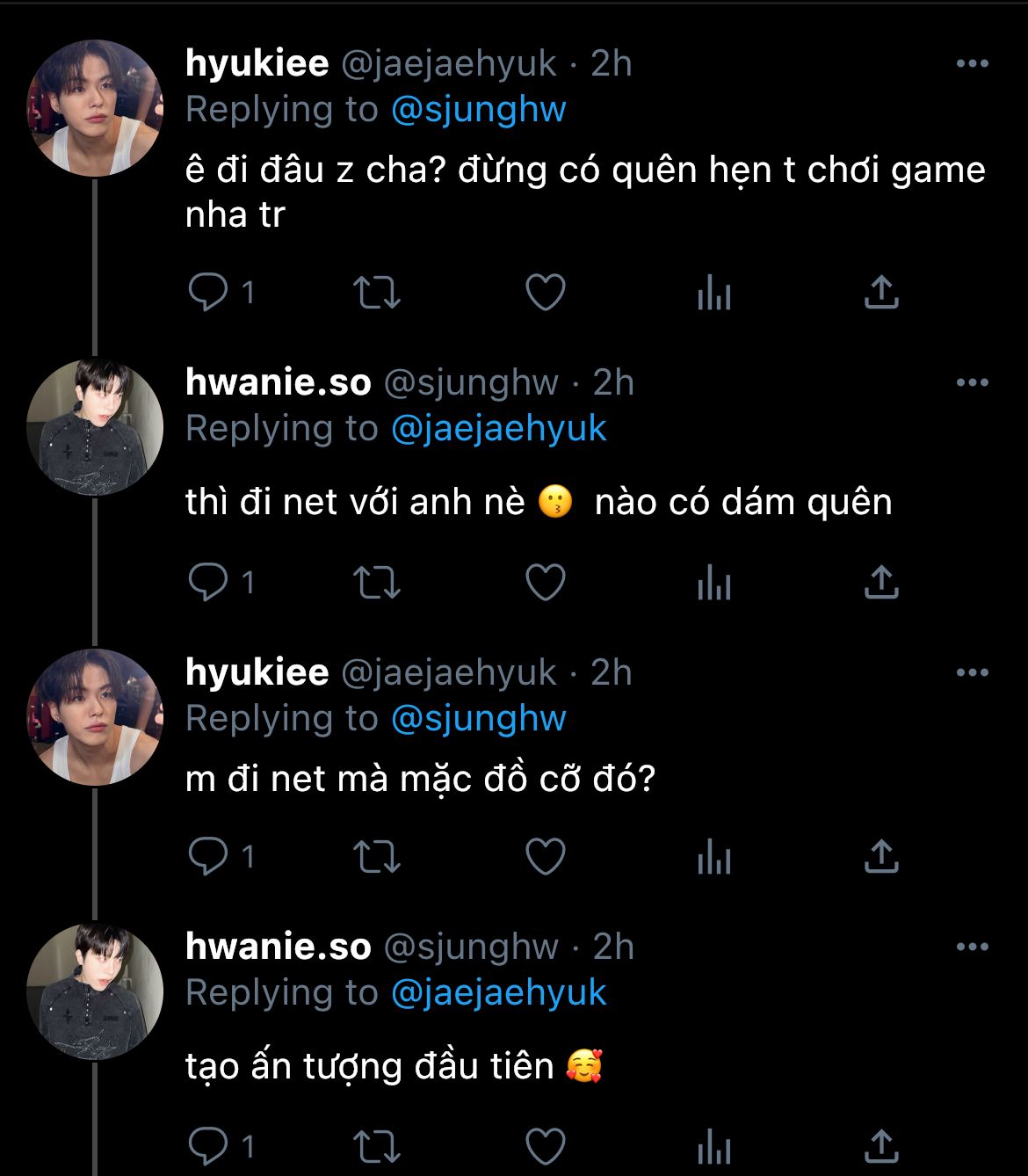Like the 'm đi net mà mặc đồ cỡ đó' tweet
Image resolution: width=1028 pixels, height=1176 pixels.
pyautogui.click(x=545, y=855)
